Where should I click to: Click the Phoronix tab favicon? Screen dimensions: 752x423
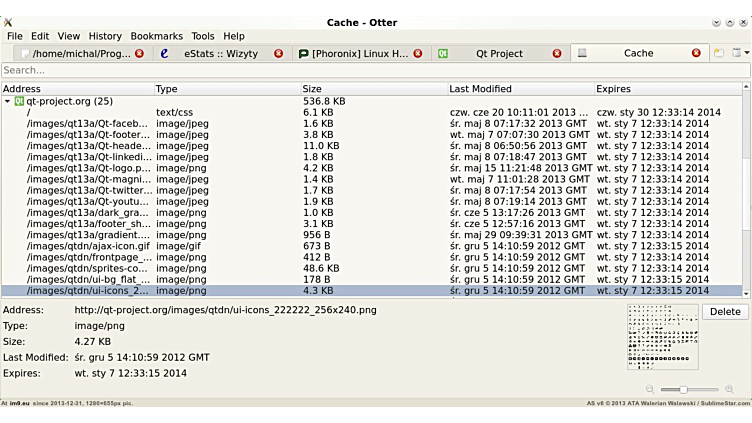304,54
